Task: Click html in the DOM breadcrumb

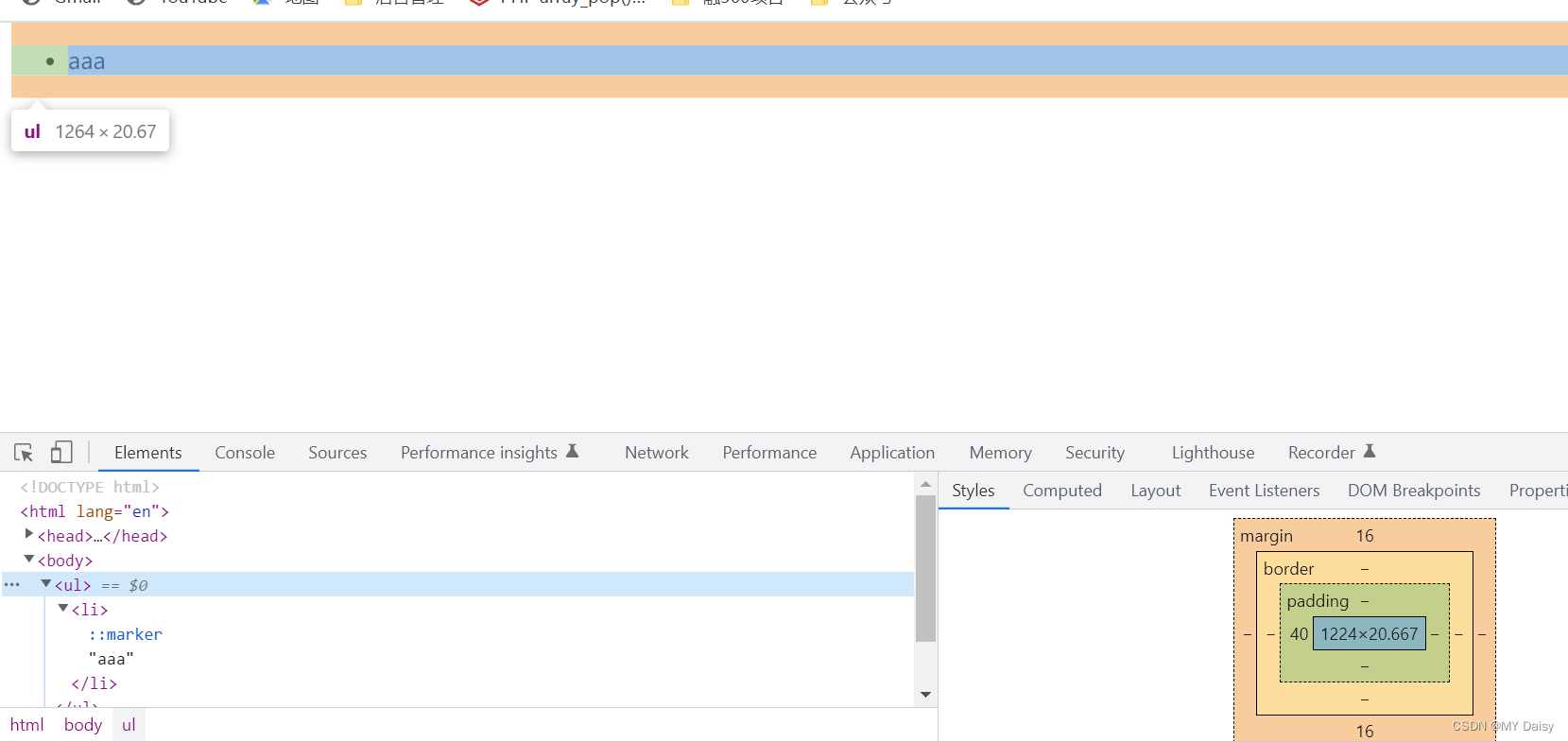Action: coord(27,725)
